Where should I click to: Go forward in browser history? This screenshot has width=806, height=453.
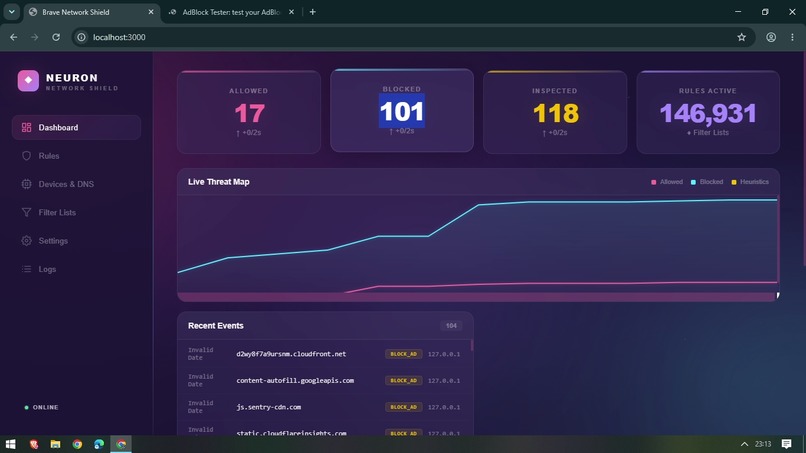click(34, 37)
